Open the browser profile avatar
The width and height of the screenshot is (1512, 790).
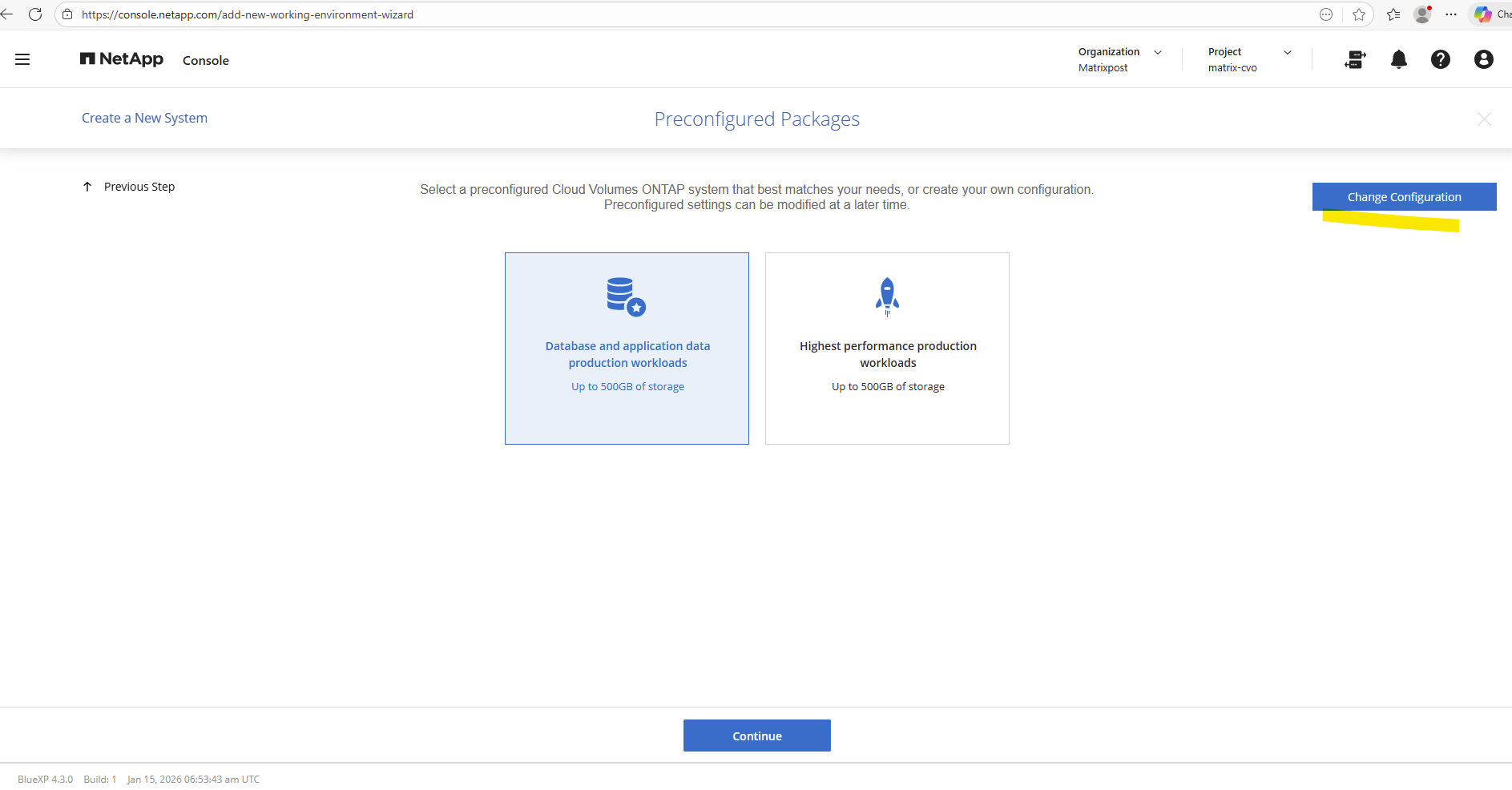(x=1422, y=14)
